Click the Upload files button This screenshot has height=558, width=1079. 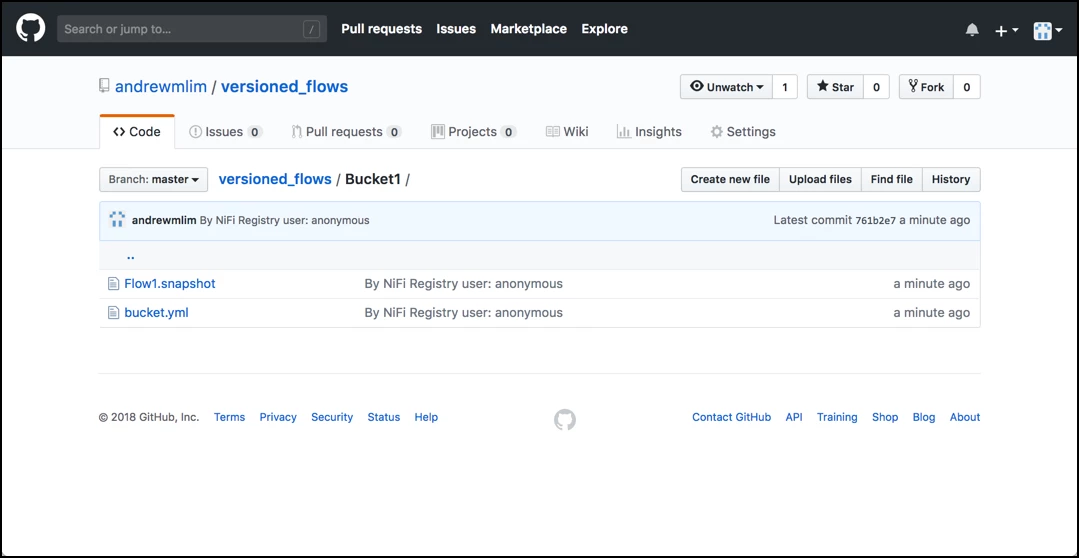pyautogui.click(x=820, y=179)
